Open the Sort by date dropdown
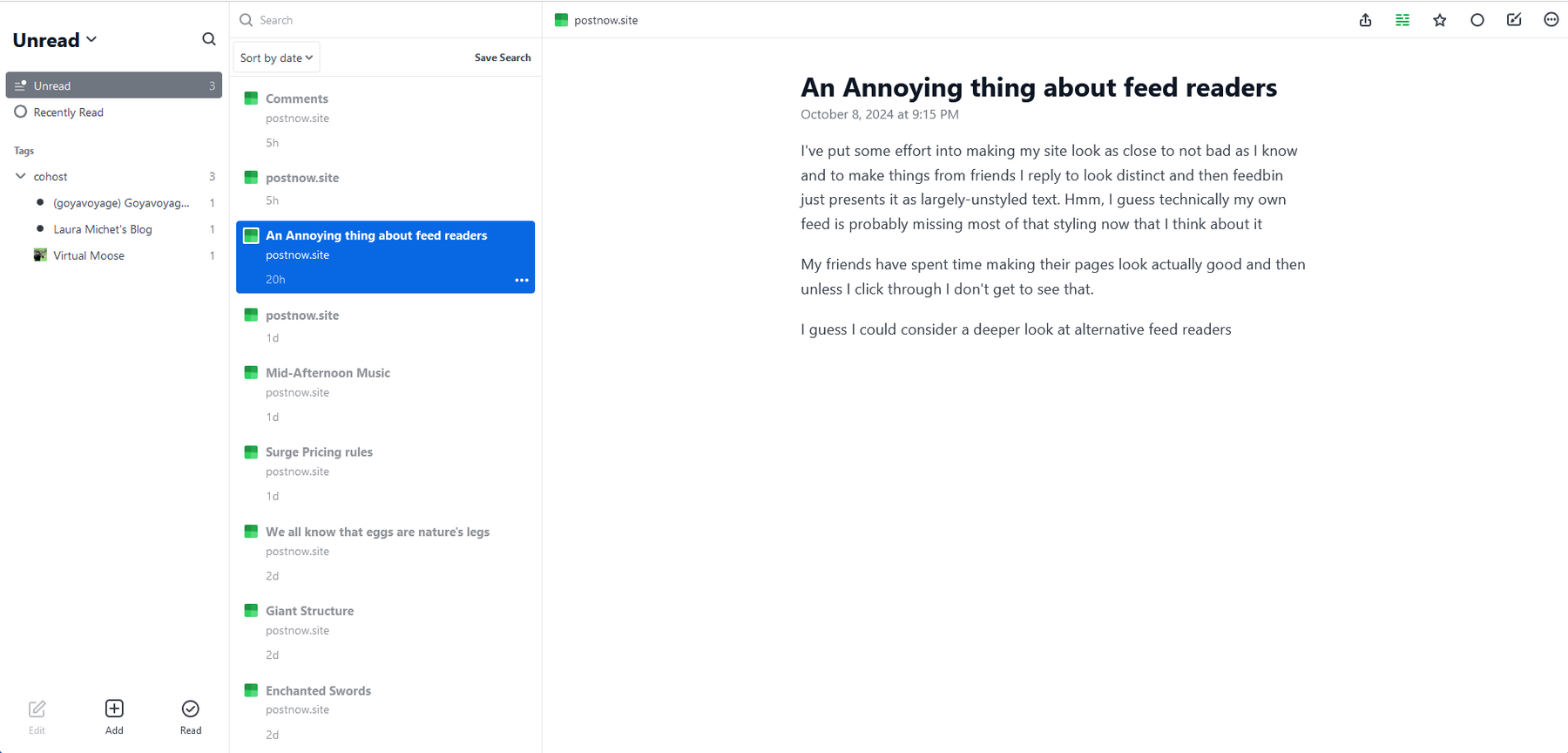The image size is (1568, 753). point(276,58)
